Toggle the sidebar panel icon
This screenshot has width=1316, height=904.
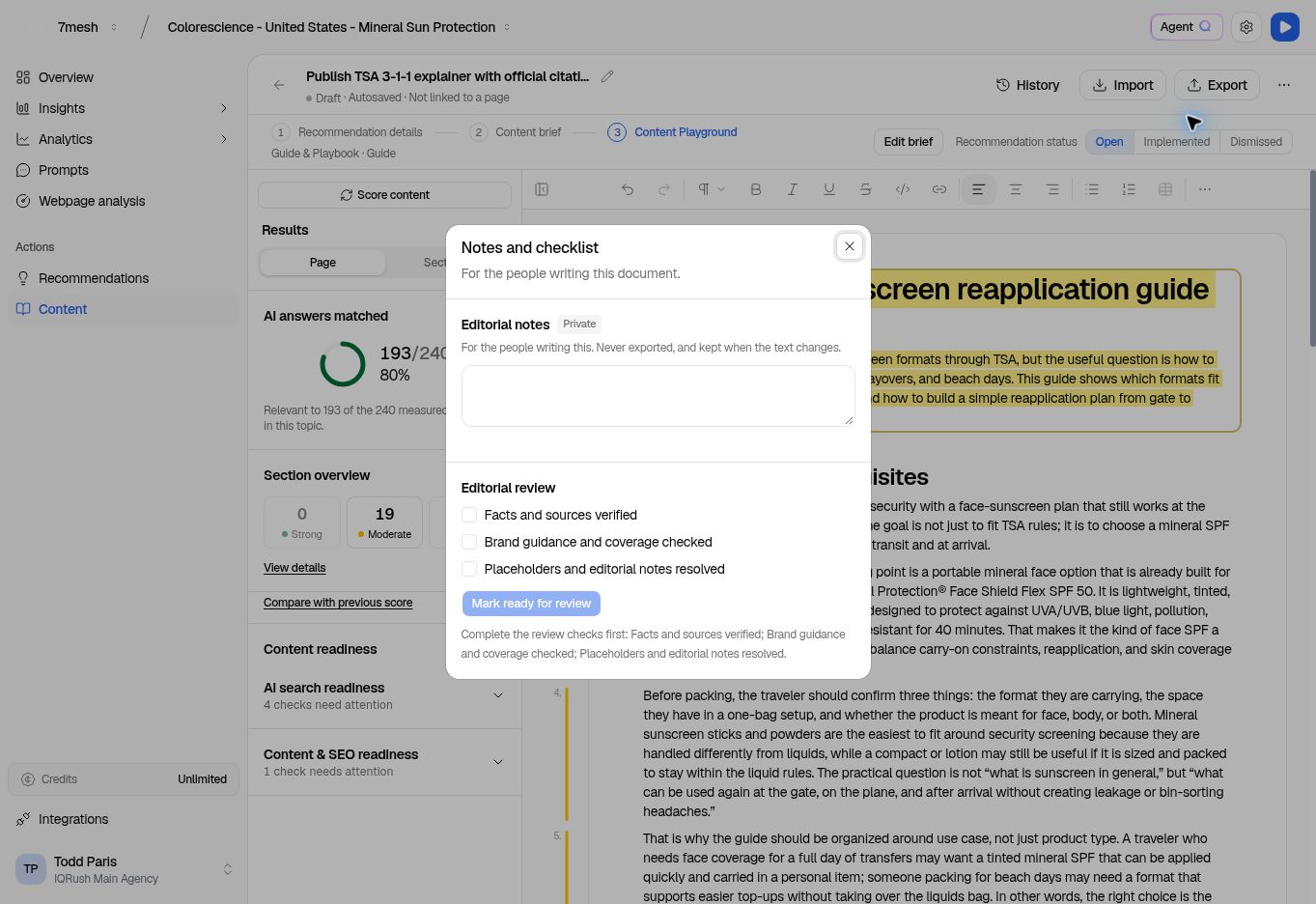[542, 189]
